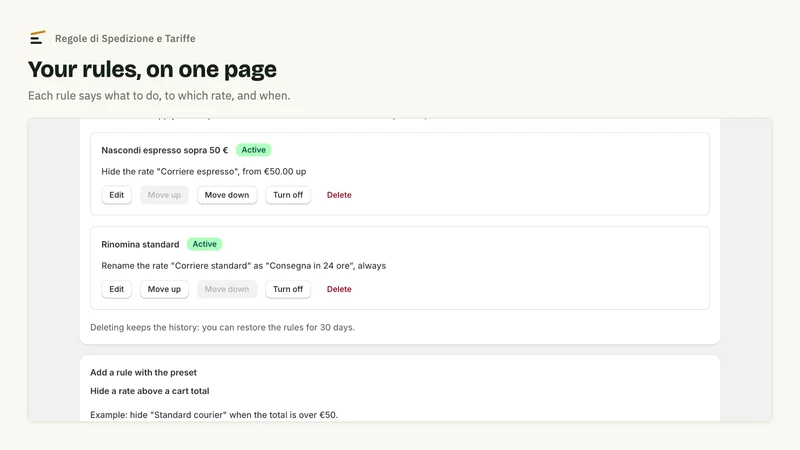Edit the Nascondi espresso sopra 50 € rule
This screenshot has width=800, height=450.
[116, 195]
